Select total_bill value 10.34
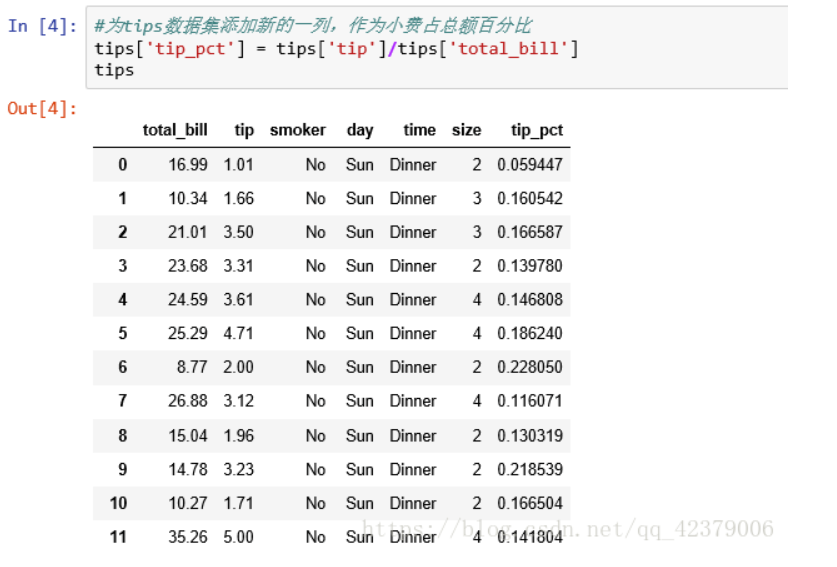The height and width of the screenshot is (567, 837). [x=188, y=199]
